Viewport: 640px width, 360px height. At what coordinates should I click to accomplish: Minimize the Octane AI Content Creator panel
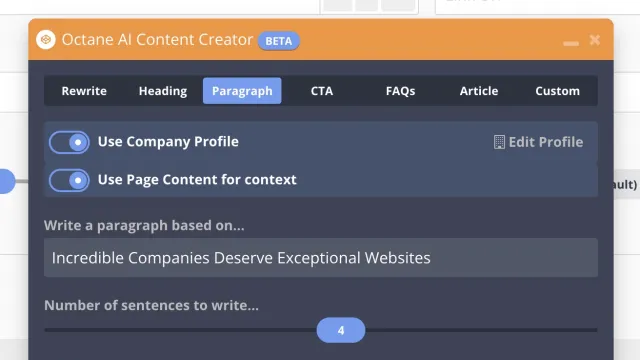(x=571, y=43)
